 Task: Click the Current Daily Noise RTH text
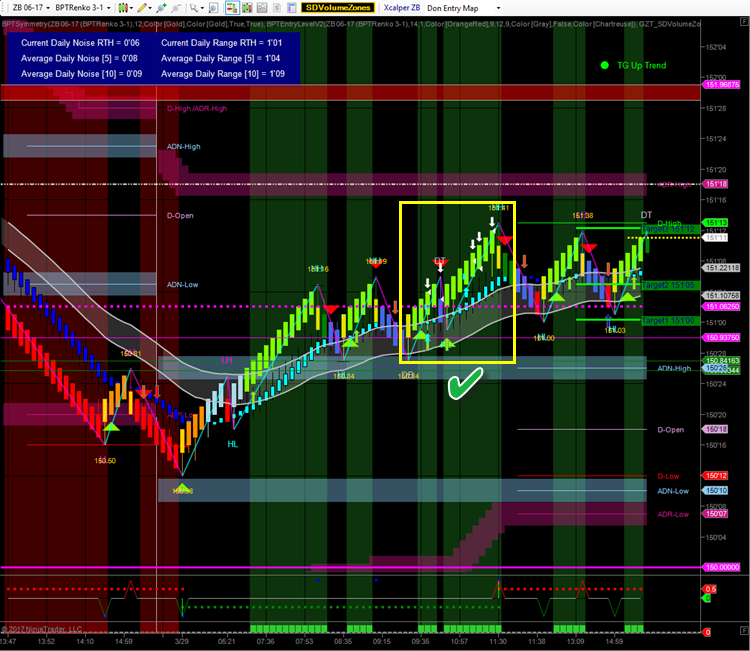pos(80,43)
